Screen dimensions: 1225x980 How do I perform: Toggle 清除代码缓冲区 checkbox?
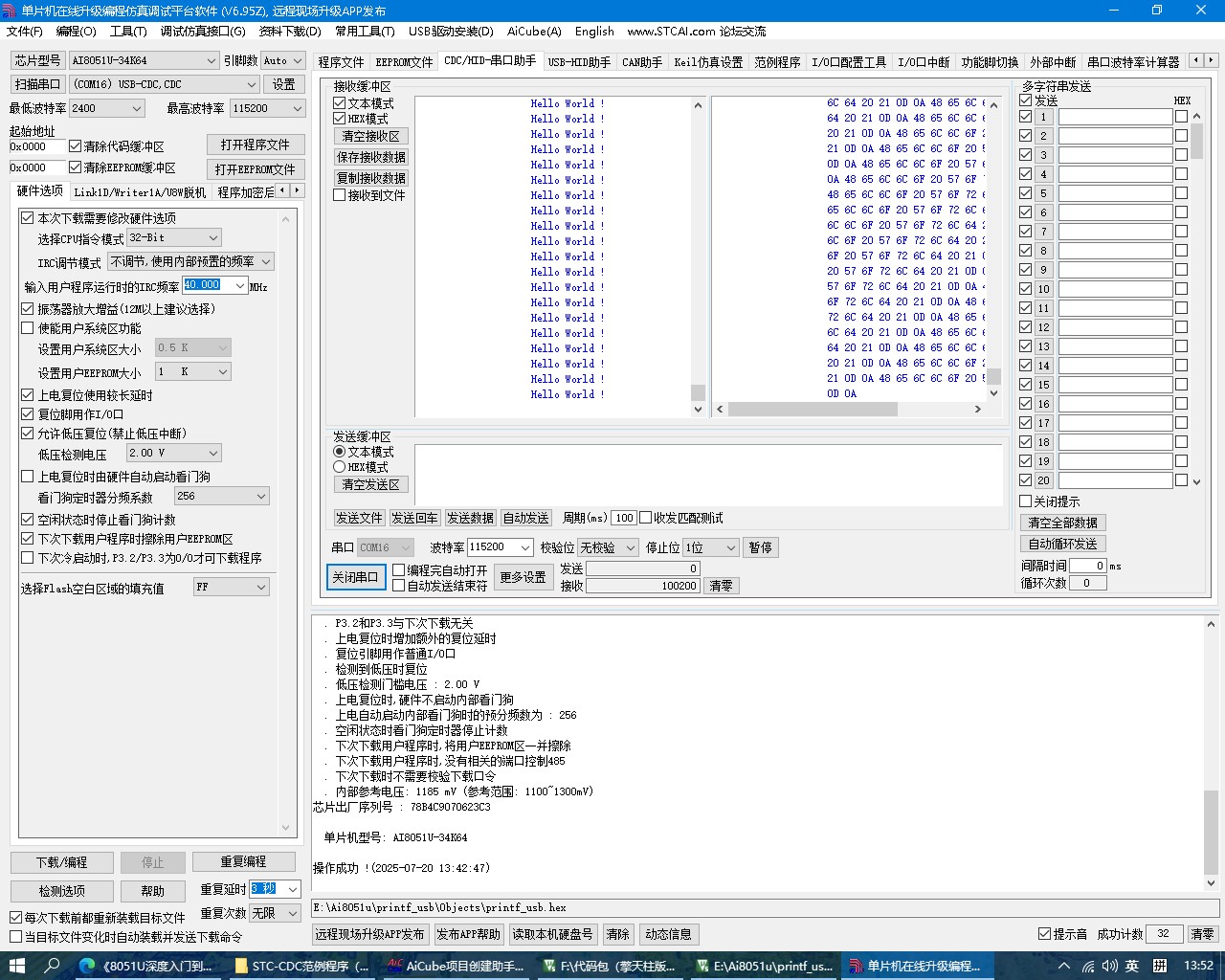76,146
